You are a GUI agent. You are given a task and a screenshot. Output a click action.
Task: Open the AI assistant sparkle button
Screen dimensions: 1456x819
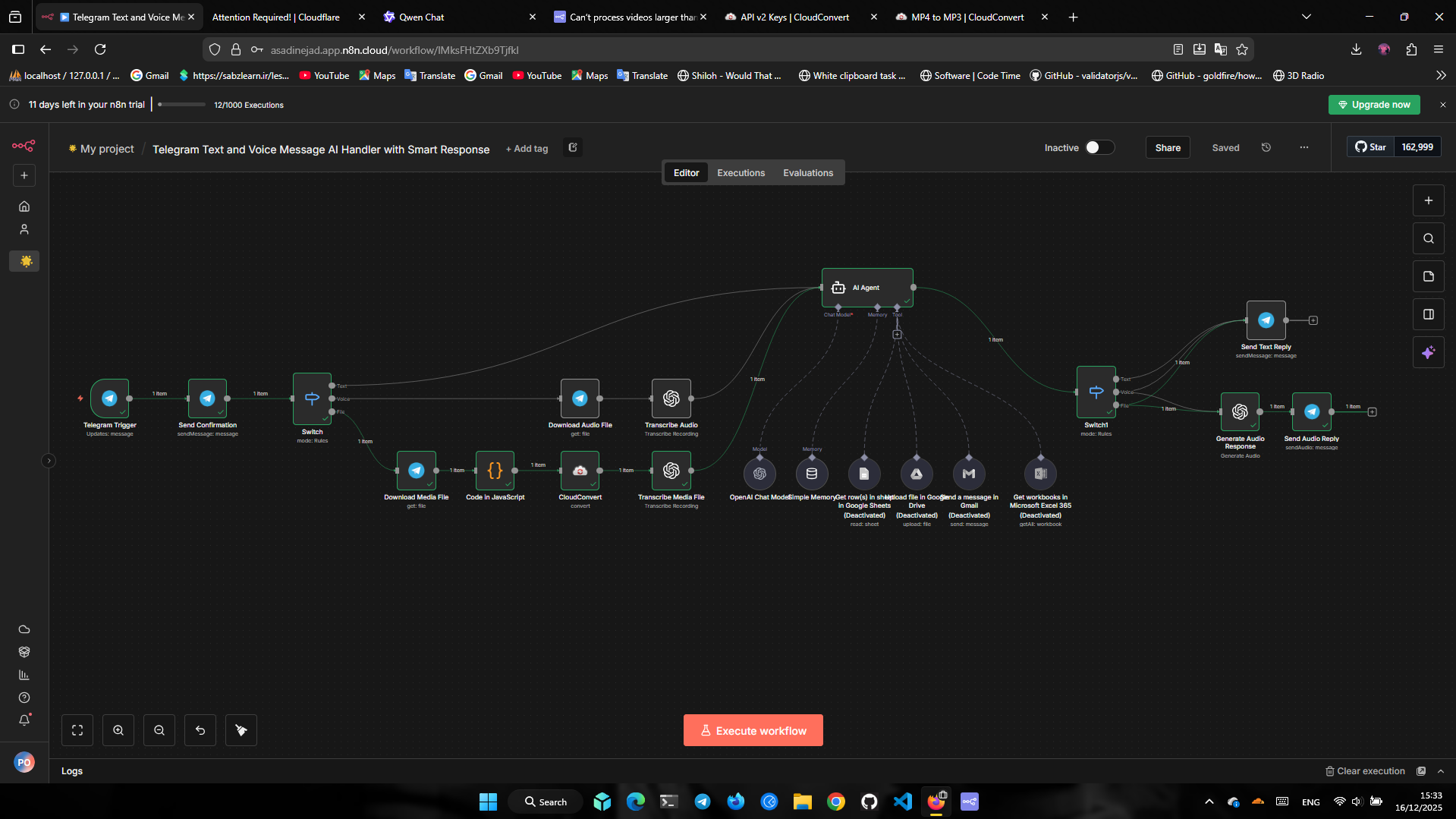(1428, 353)
